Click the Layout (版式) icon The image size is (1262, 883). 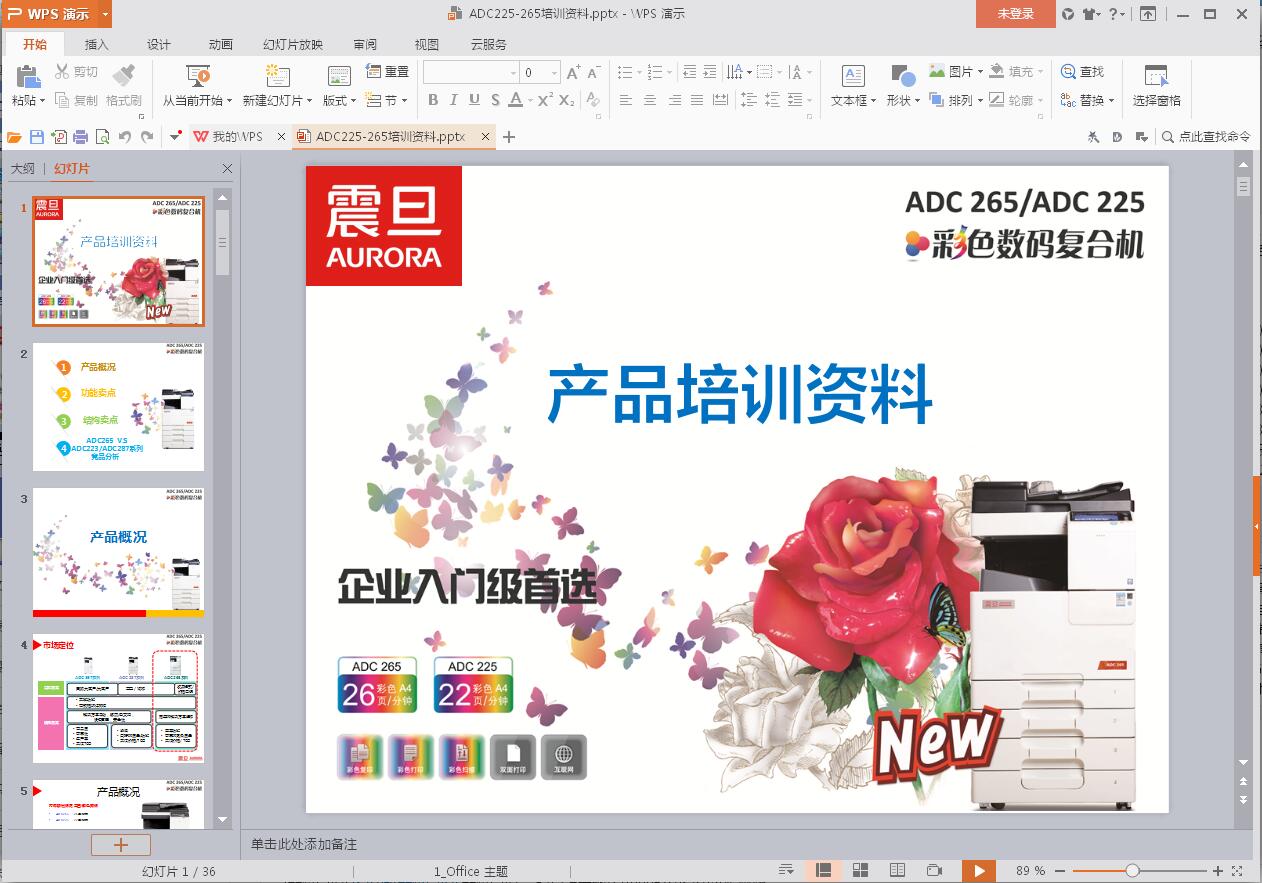point(340,76)
